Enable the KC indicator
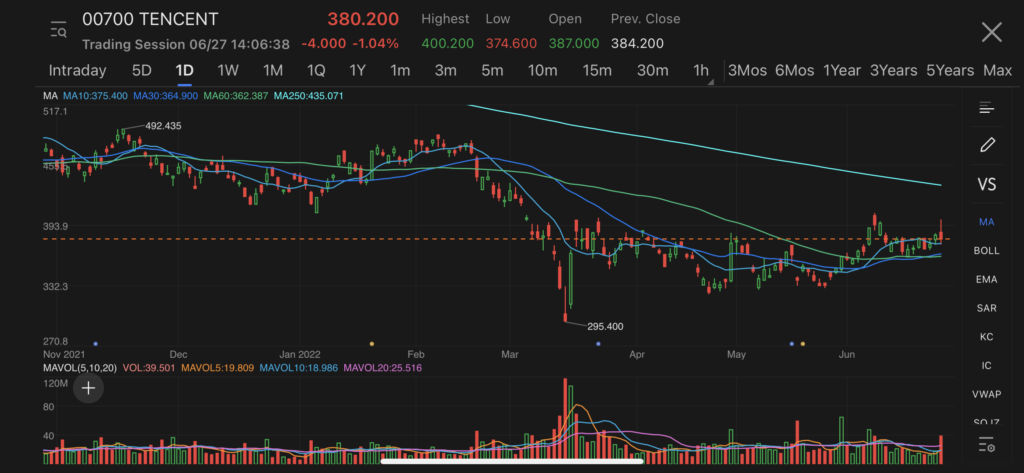 [x=987, y=336]
